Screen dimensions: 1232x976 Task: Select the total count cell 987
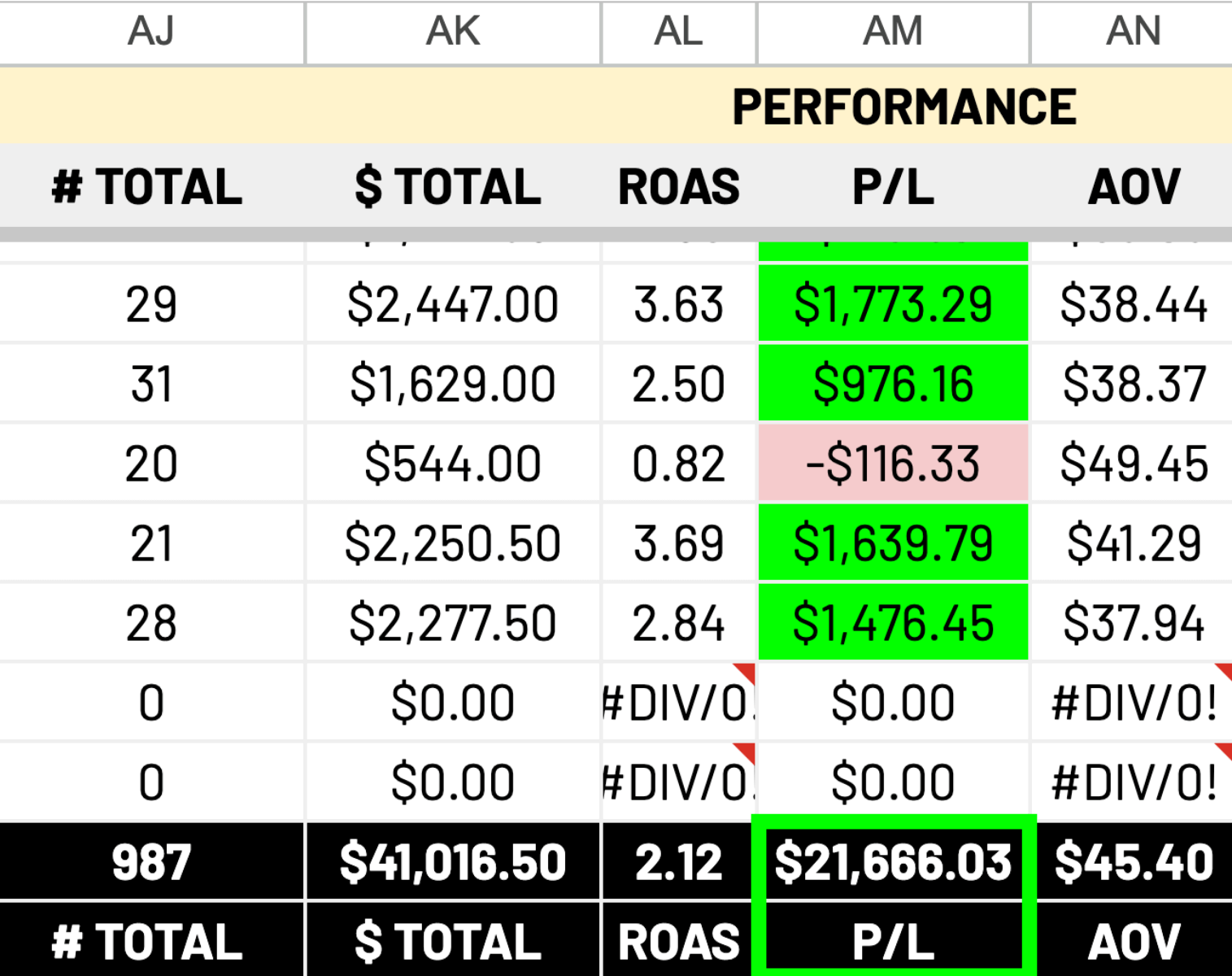click(x=151, y=862)
